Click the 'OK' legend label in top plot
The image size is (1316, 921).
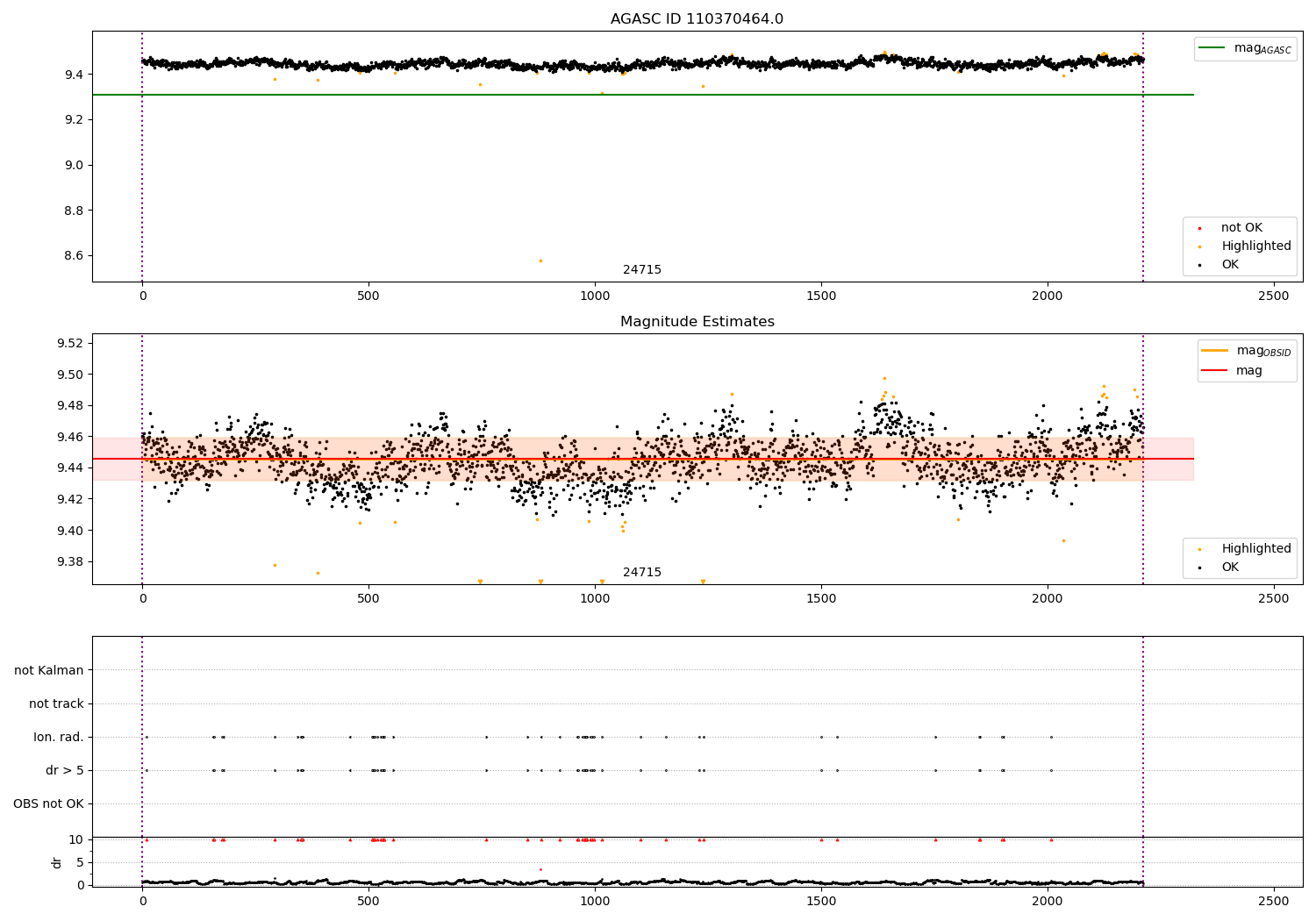click(1230, 265)
